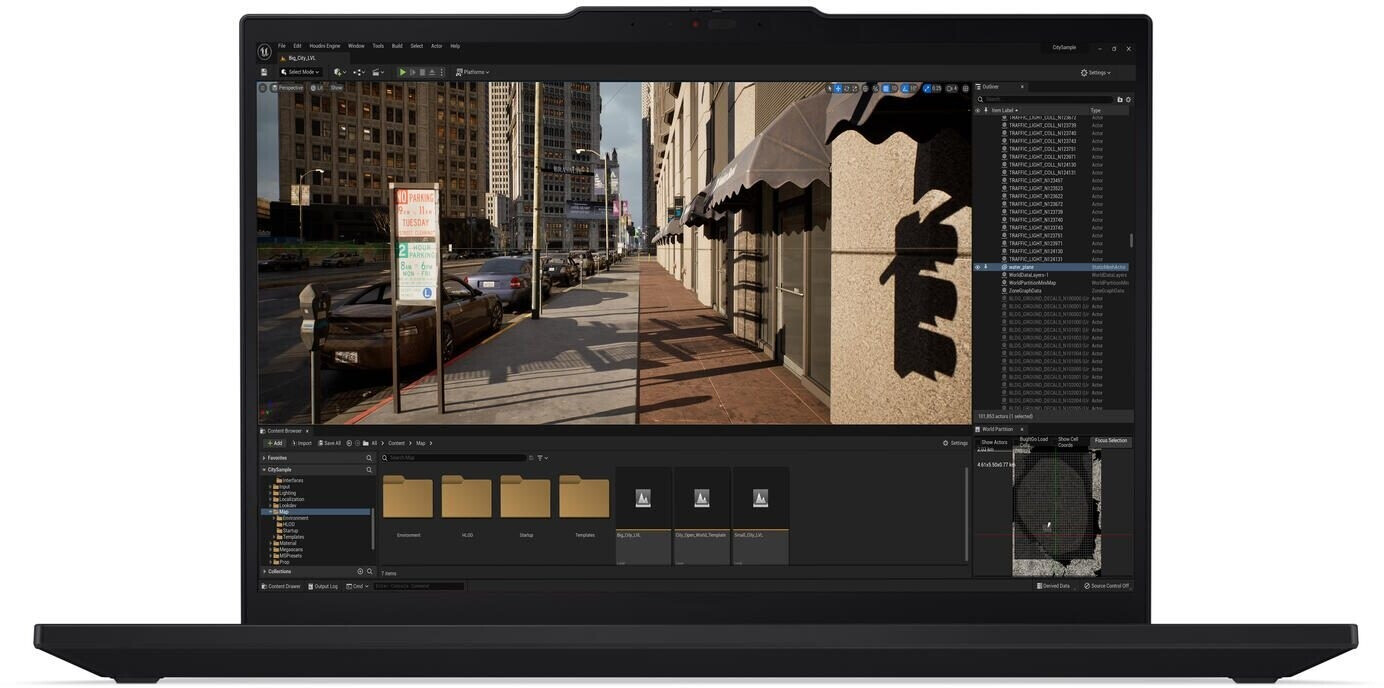The height and width of the screenshot is (688, 1384).
Task: Switch to the Output Log tab
Action: tap(324, 586)
